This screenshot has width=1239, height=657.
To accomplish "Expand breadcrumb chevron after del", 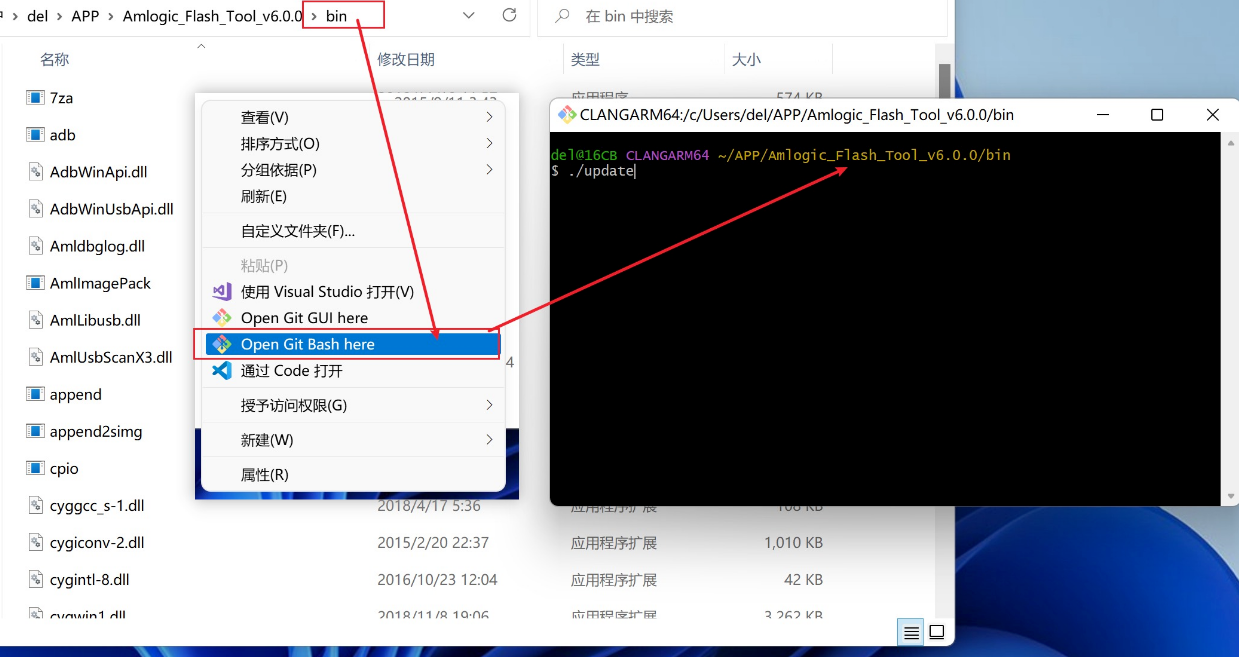I will 60,16.
